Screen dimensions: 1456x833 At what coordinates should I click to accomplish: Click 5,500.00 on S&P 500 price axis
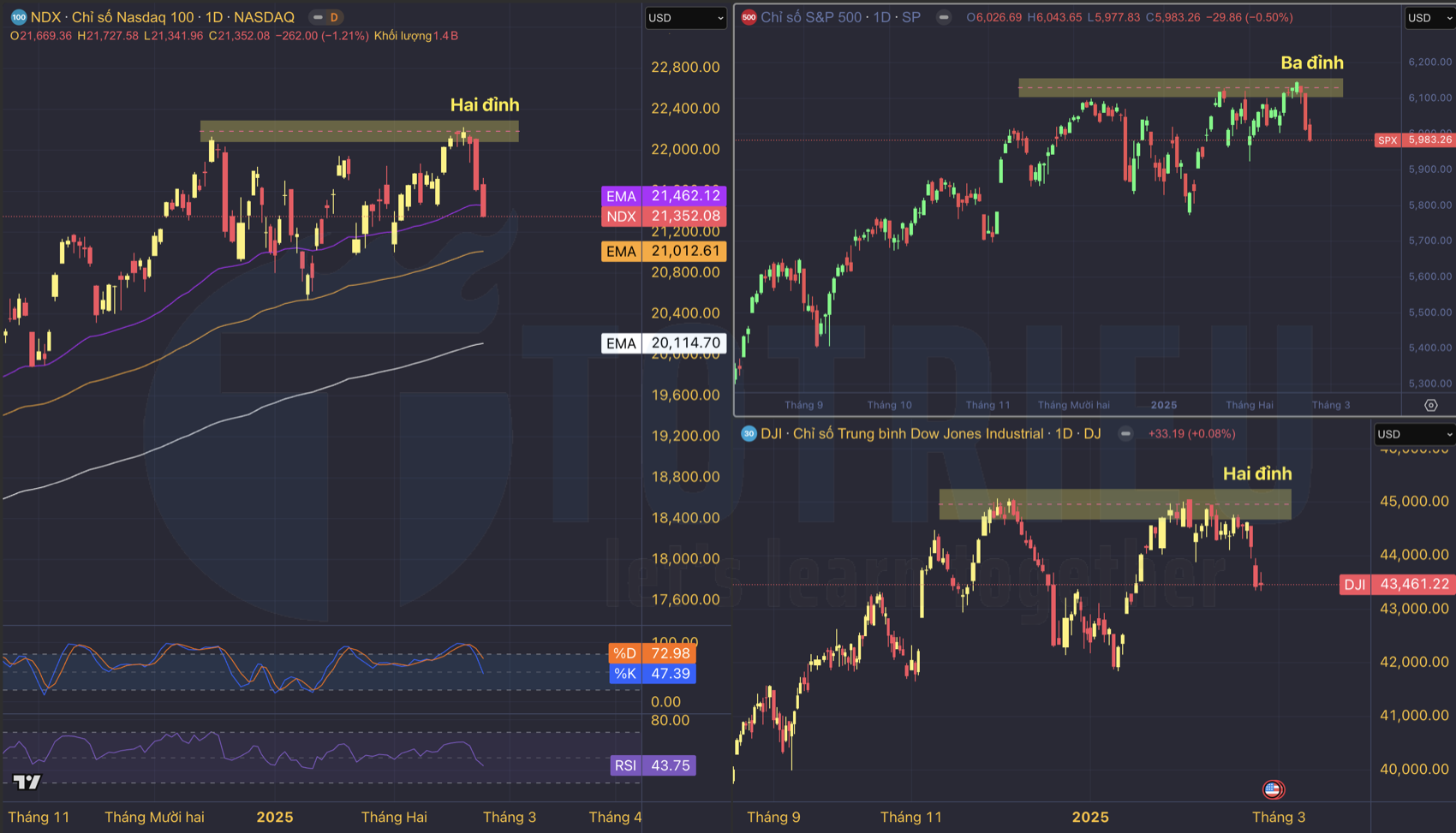(x=1430, y=312)
